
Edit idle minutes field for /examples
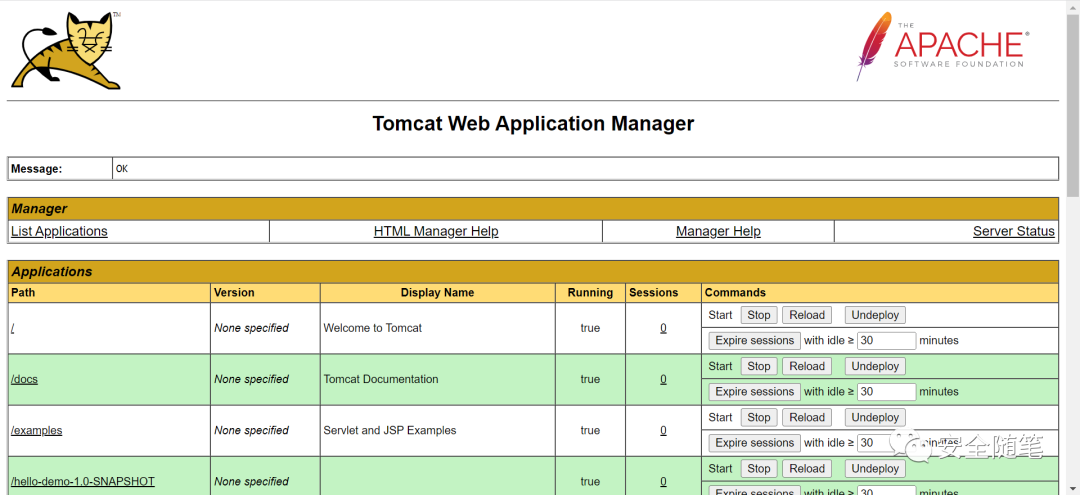pos(887,443)
